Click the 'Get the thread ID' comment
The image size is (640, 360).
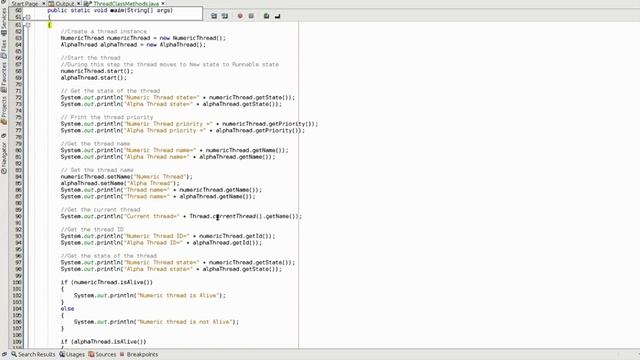point(92,229)
